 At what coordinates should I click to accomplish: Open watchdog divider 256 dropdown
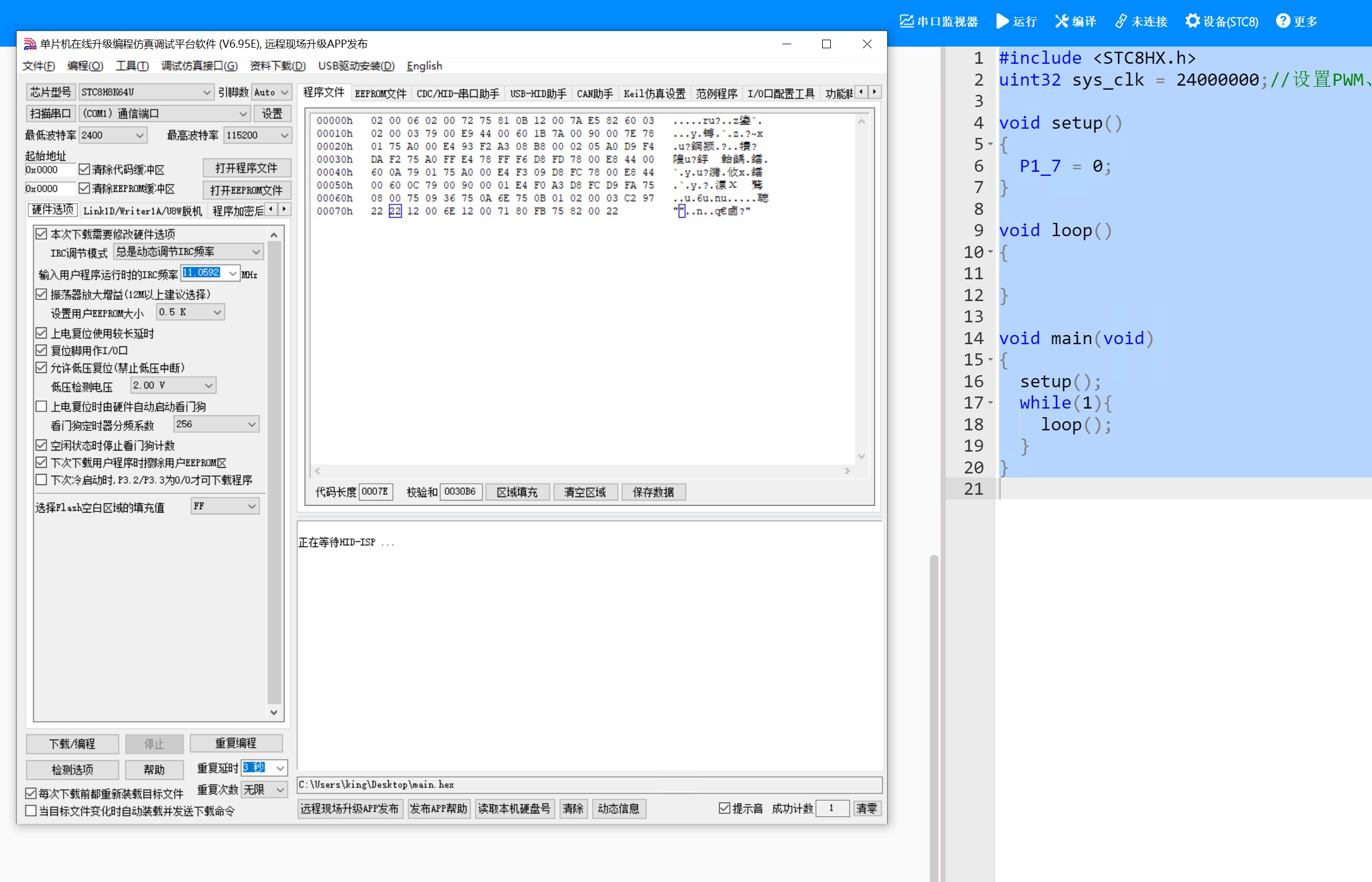(x=216, y=424)
